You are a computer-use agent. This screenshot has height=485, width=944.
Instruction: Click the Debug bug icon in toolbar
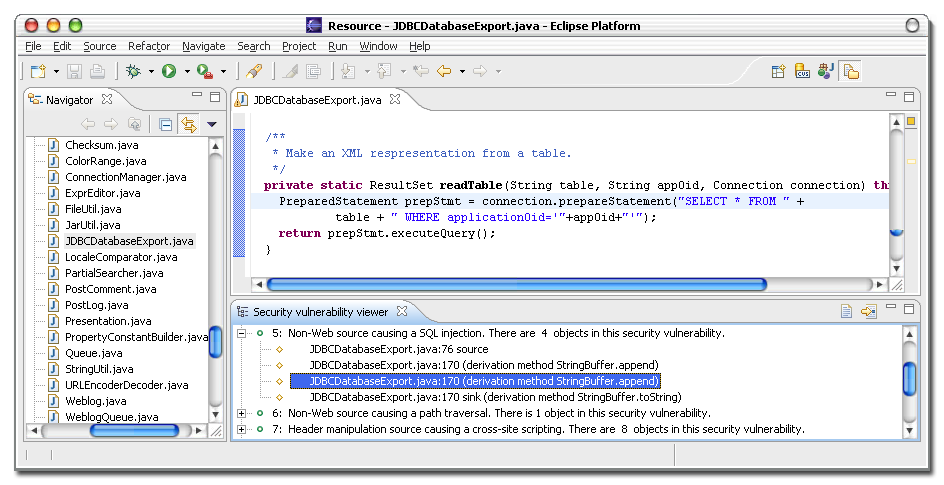pos(133,71)
